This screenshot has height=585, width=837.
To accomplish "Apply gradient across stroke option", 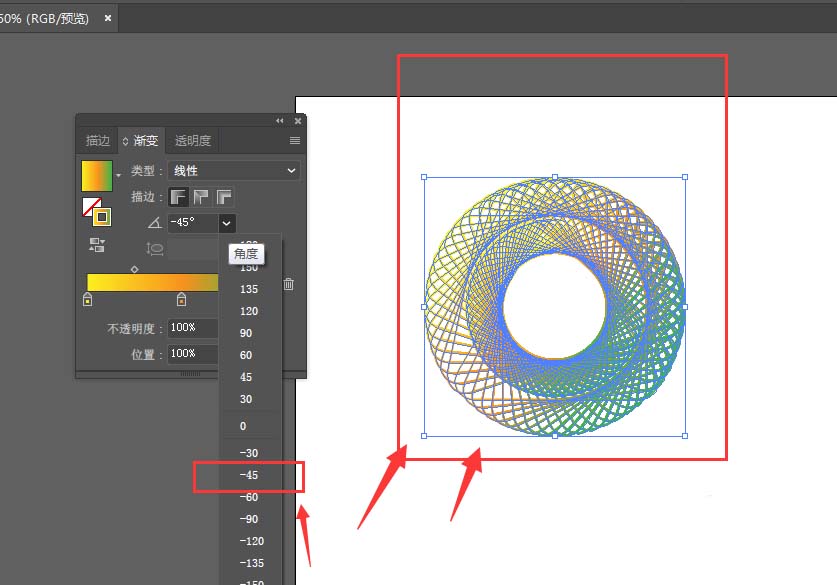I will point(224,197).
